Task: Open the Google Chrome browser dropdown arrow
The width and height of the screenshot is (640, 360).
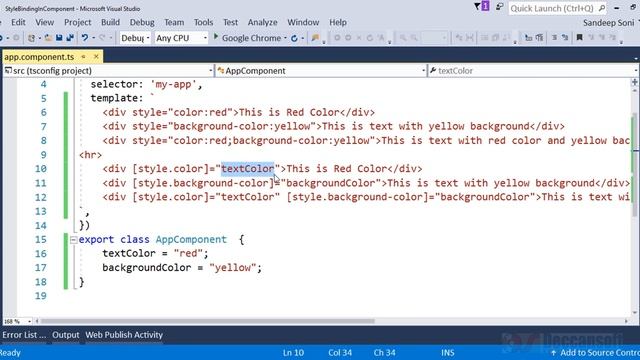Action: [x=285, y=38]
